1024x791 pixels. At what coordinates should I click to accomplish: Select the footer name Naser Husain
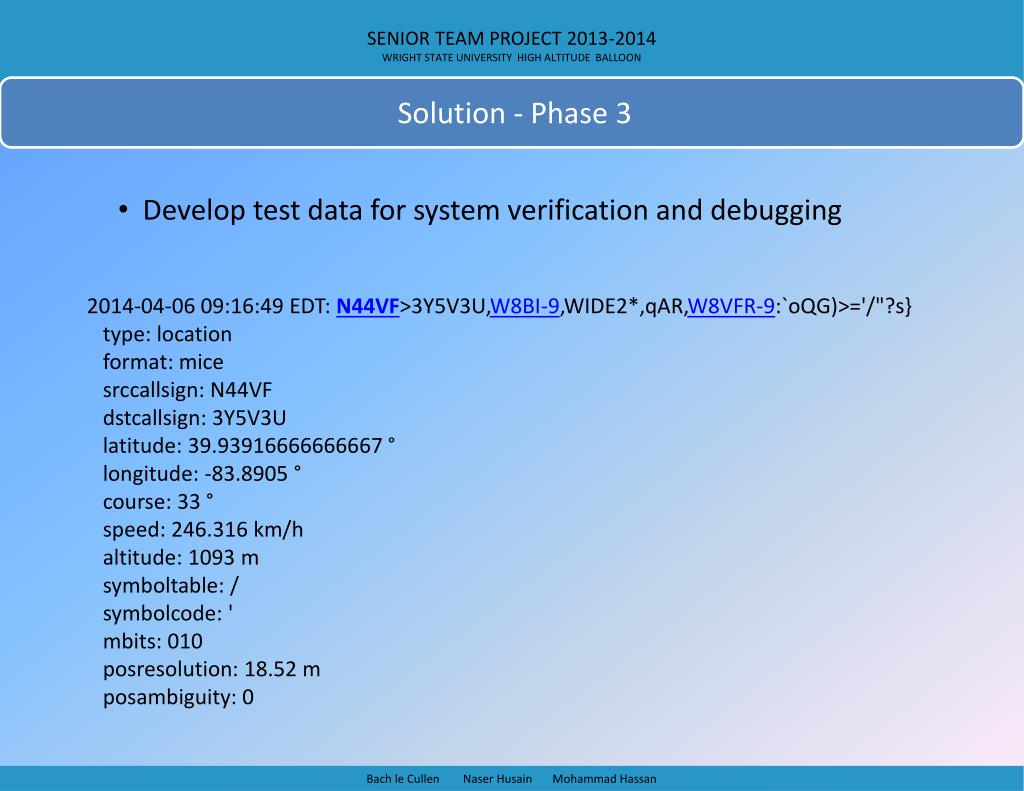(498, 779)
